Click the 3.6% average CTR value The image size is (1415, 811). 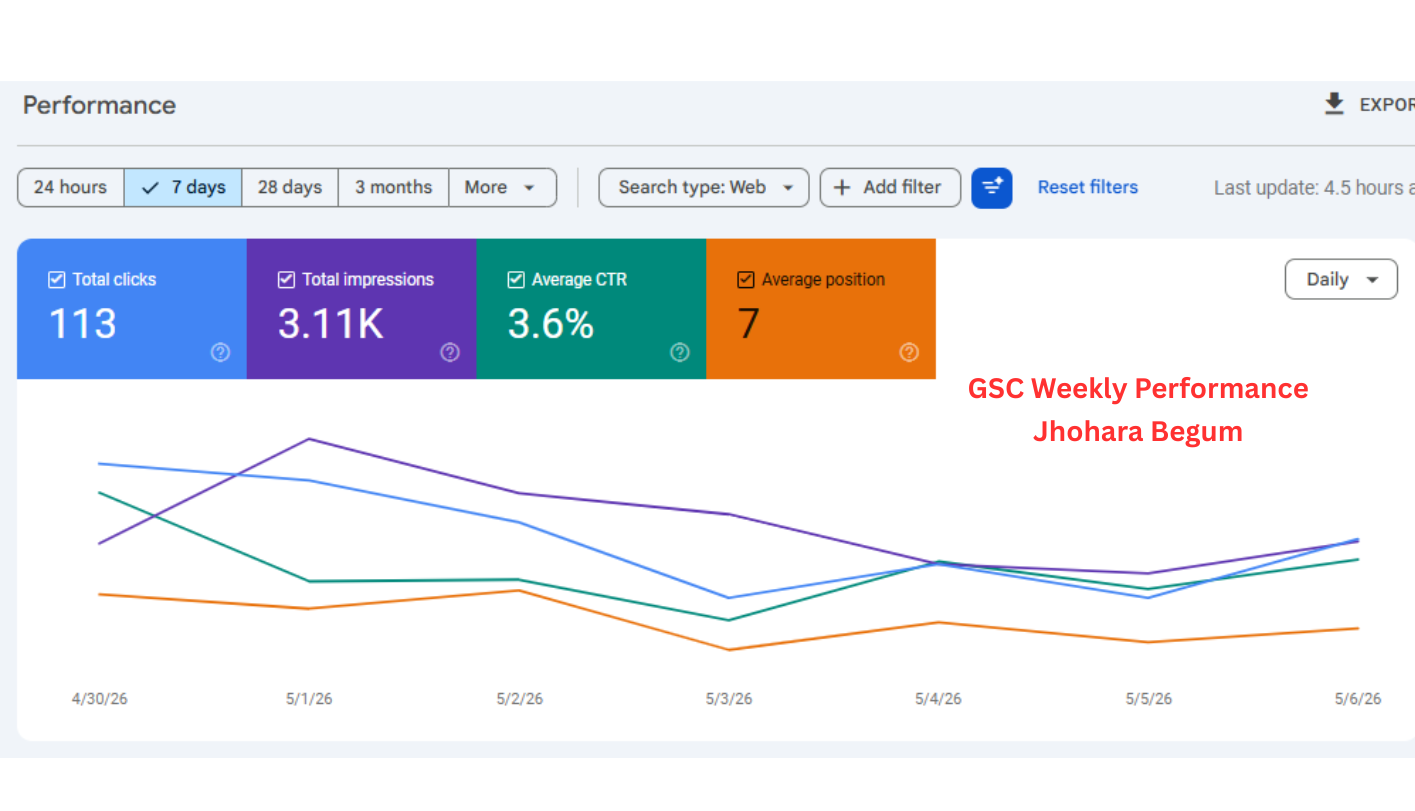pyautogui.click(x=551, y=324)
